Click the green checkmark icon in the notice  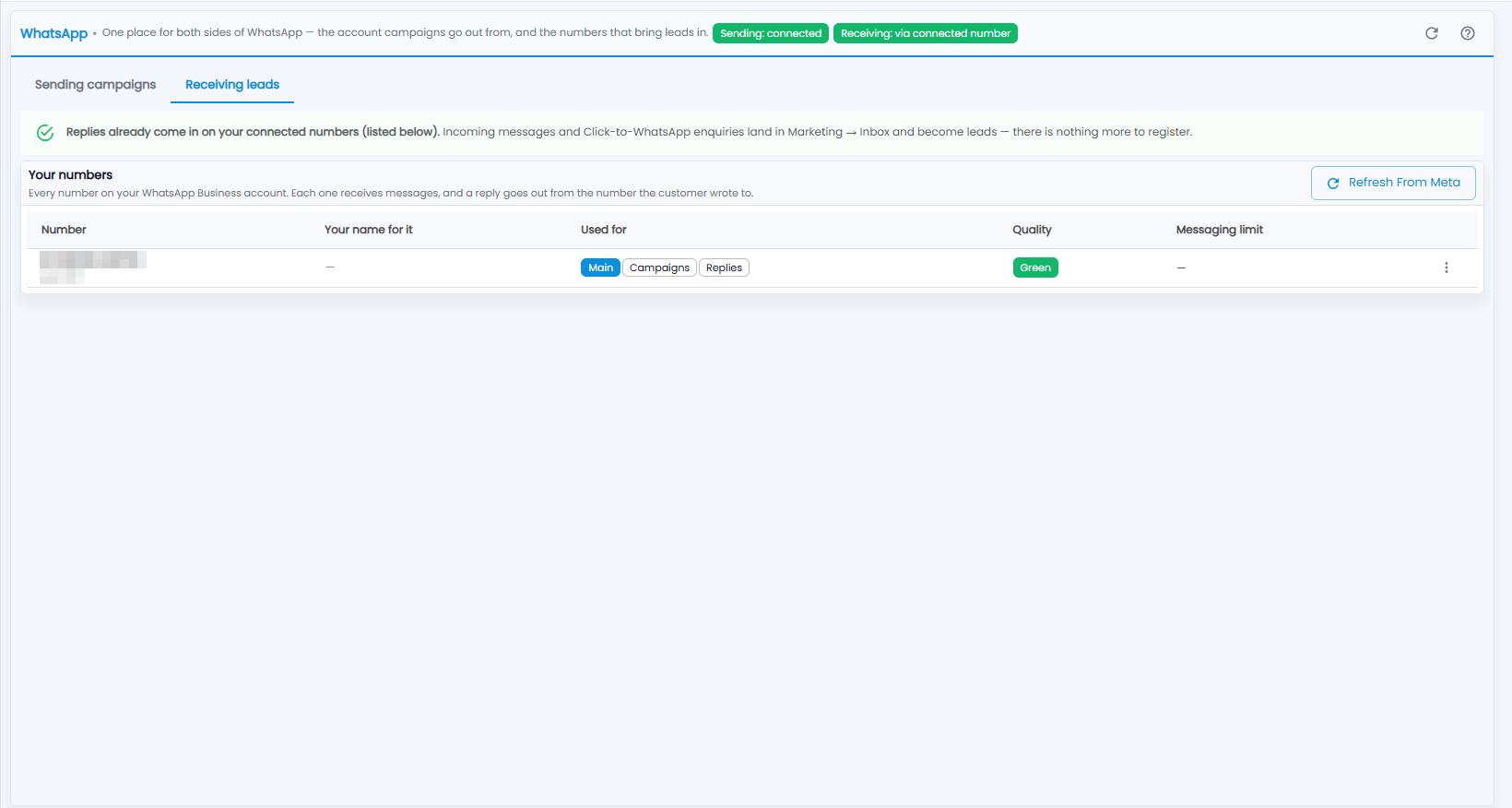click(x=45, y=133)
